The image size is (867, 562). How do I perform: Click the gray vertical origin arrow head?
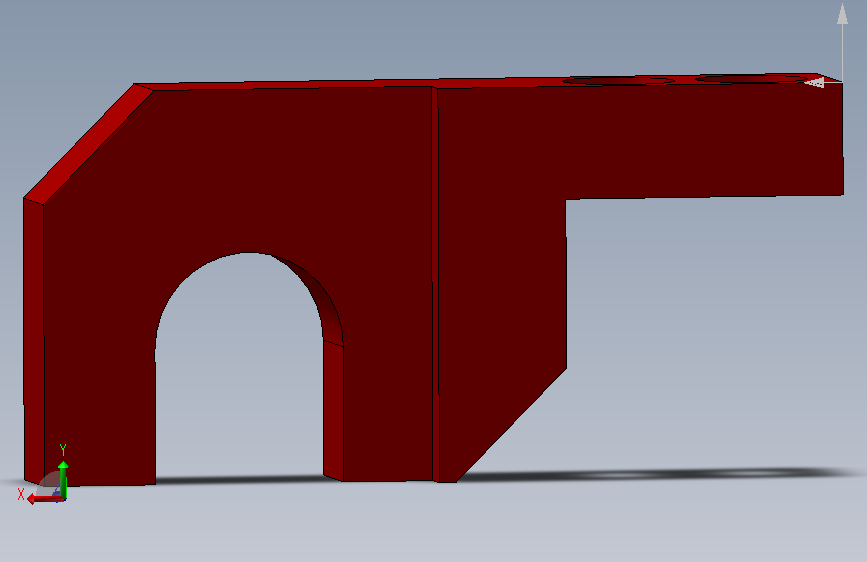842,14
